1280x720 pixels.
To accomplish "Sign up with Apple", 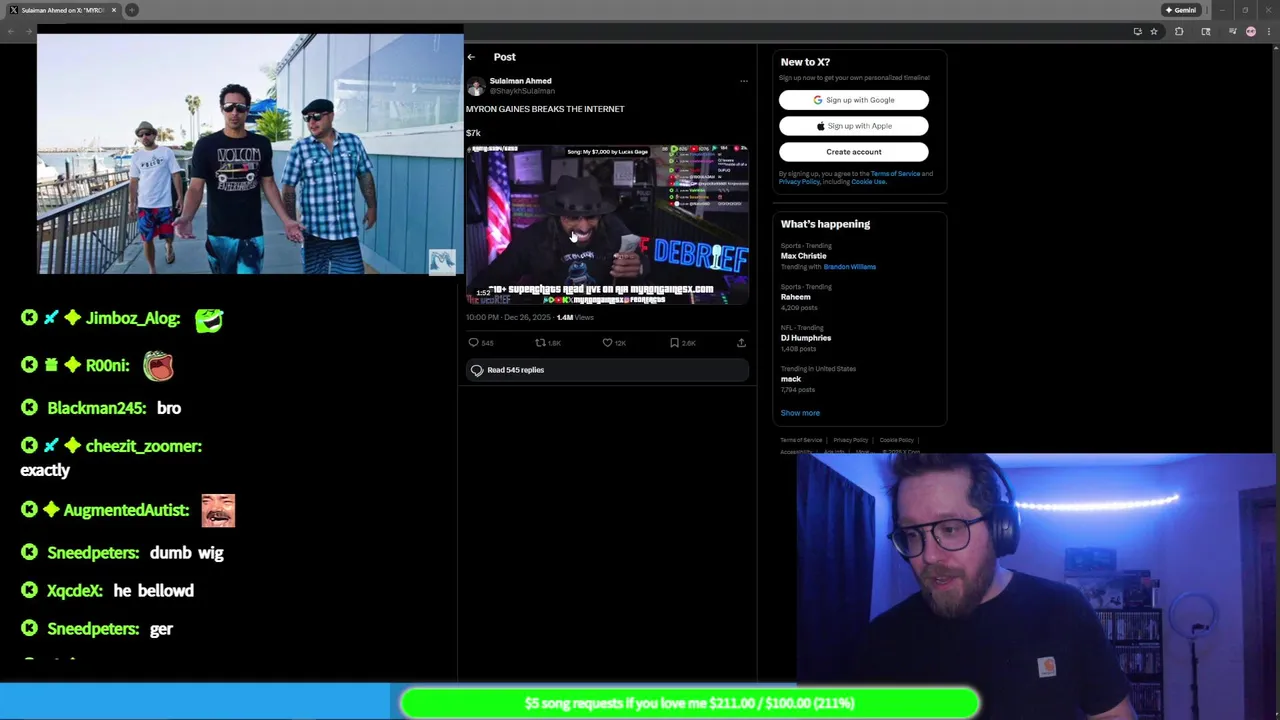I will [x=854, y=126].
